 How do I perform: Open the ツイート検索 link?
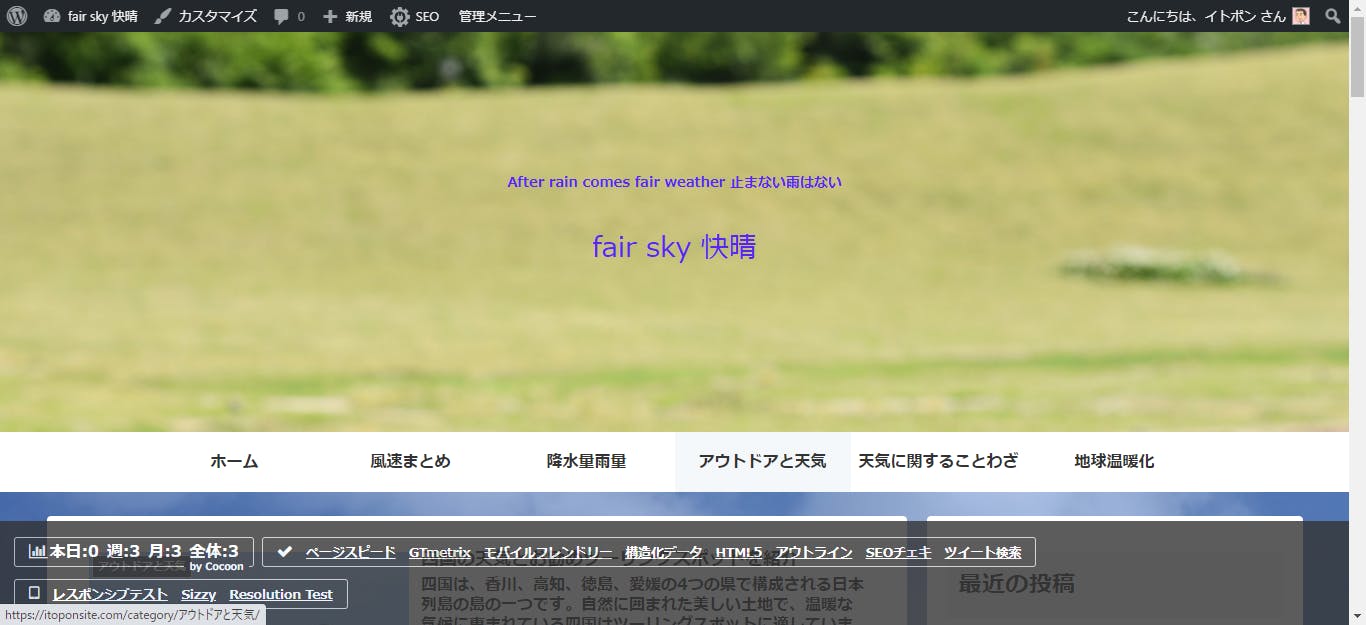coord(983,552)
